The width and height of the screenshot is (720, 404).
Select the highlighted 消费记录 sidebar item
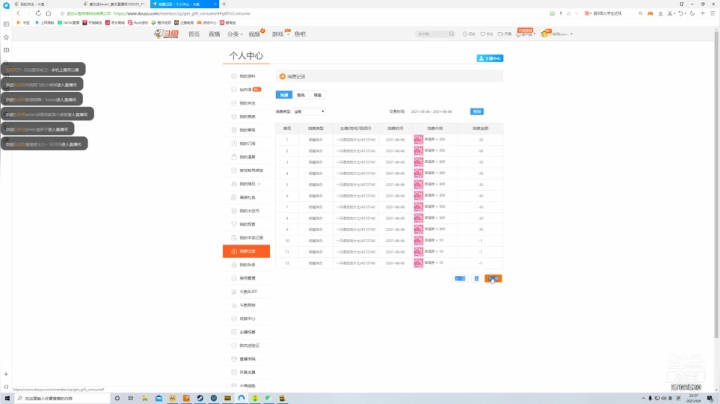(x=246, y=251)
